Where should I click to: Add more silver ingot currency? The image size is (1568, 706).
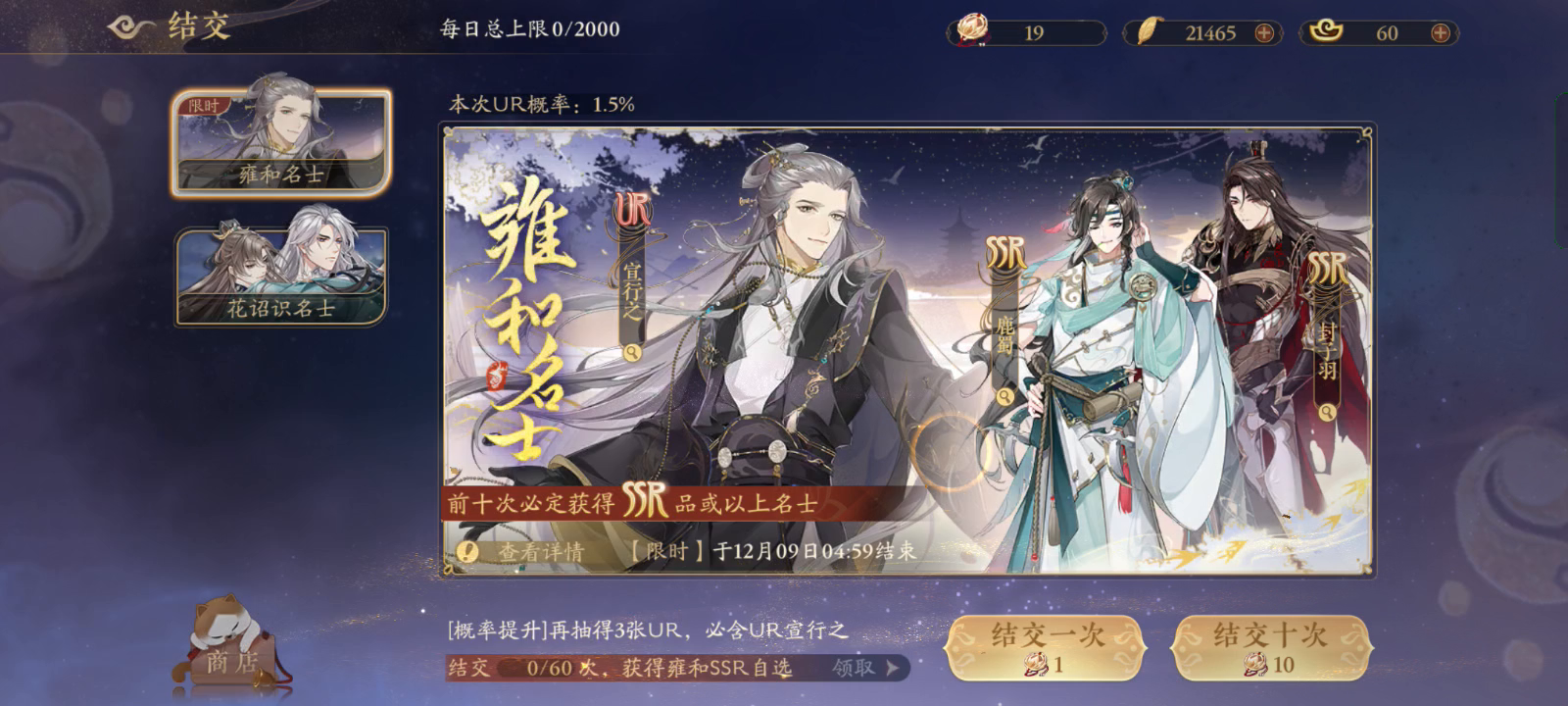[x=1441, y=32]
